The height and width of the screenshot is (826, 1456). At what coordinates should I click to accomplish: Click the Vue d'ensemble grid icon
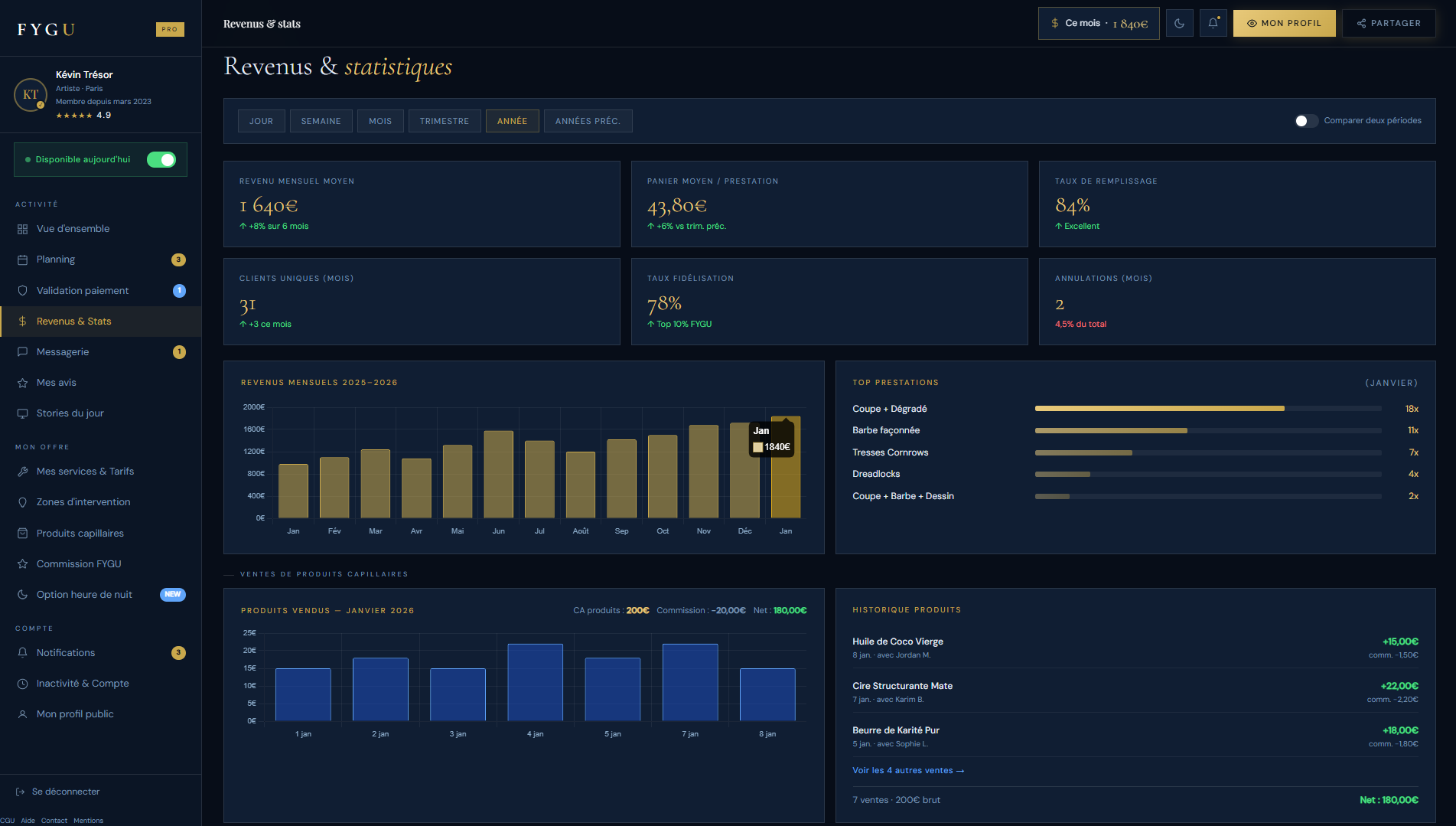pyautogui.click(x=22, y=229)
